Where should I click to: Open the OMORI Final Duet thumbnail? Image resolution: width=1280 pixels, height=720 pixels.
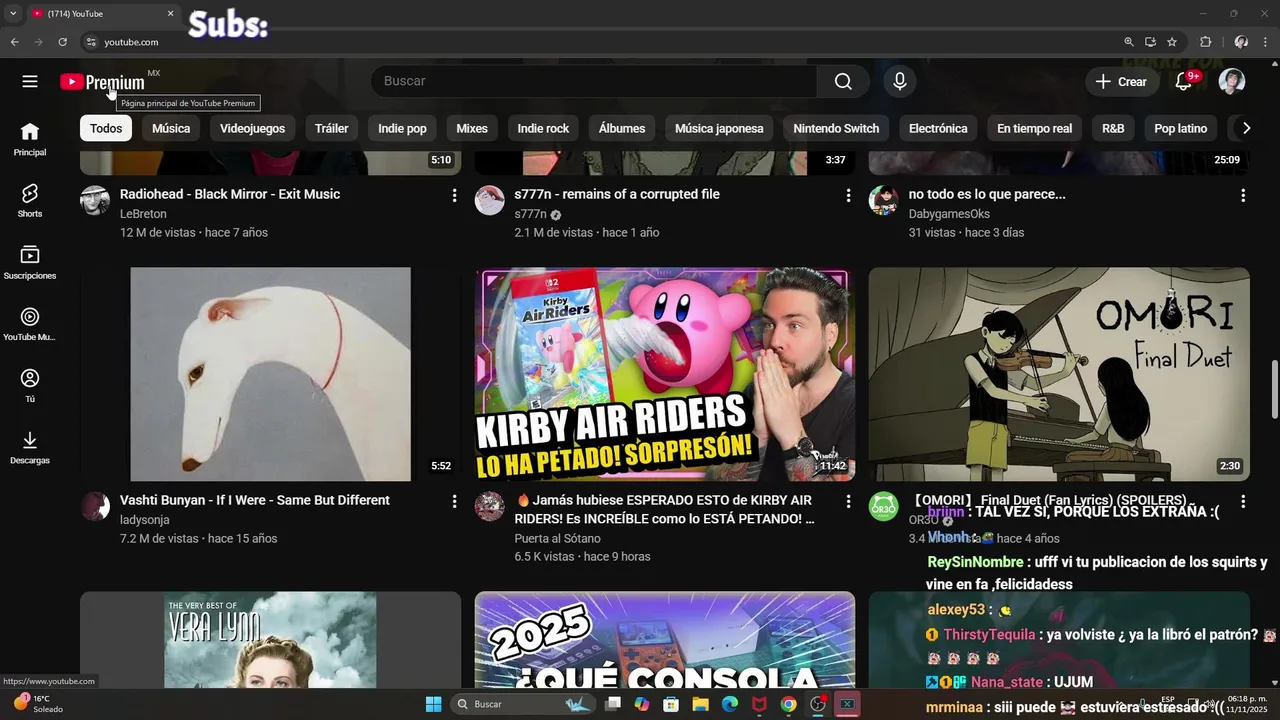click(x=1059, y=374)
